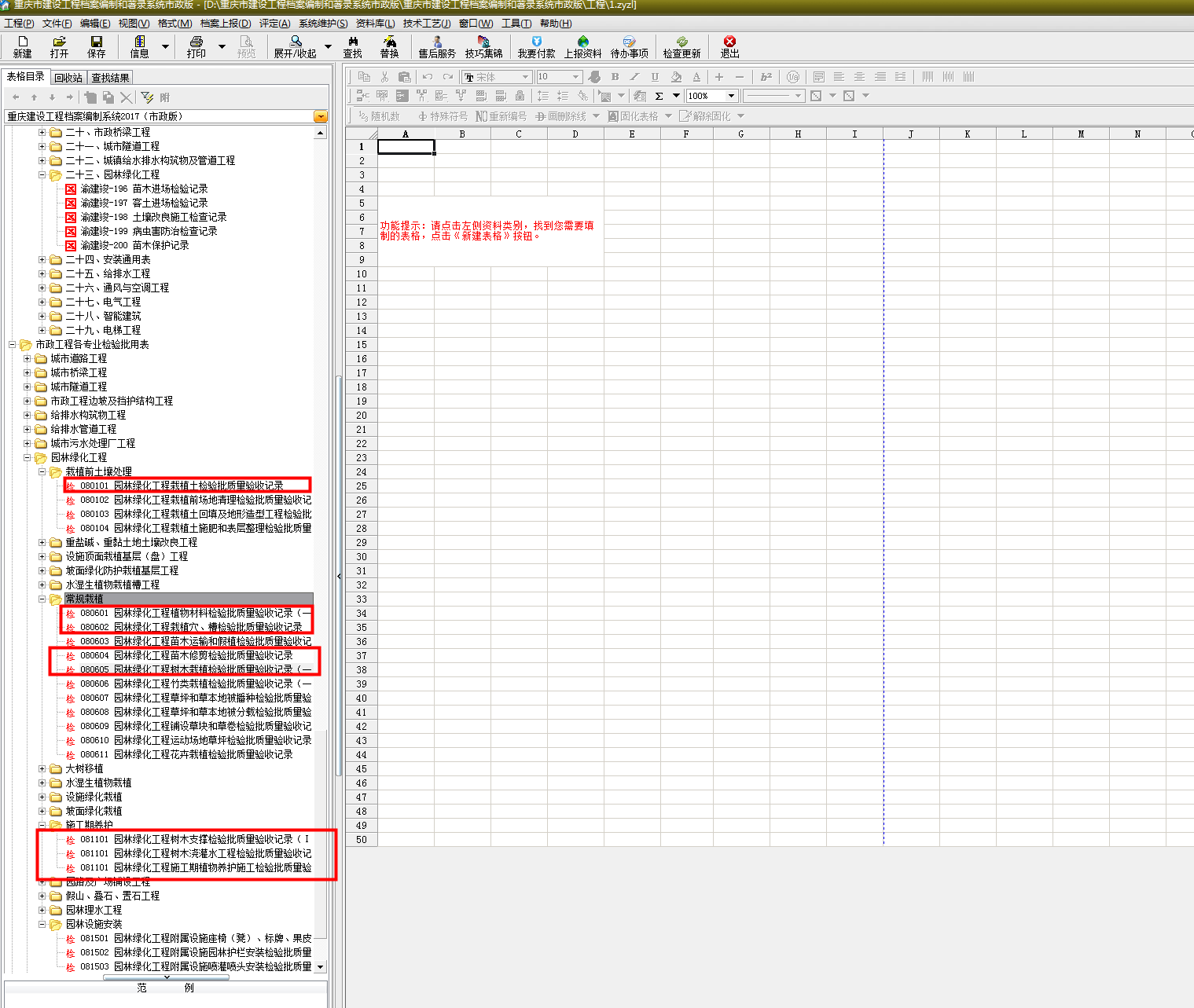1194x1008 pixels.
Task: Open the font name 宋体 dropdown
Action: [526, 77]
